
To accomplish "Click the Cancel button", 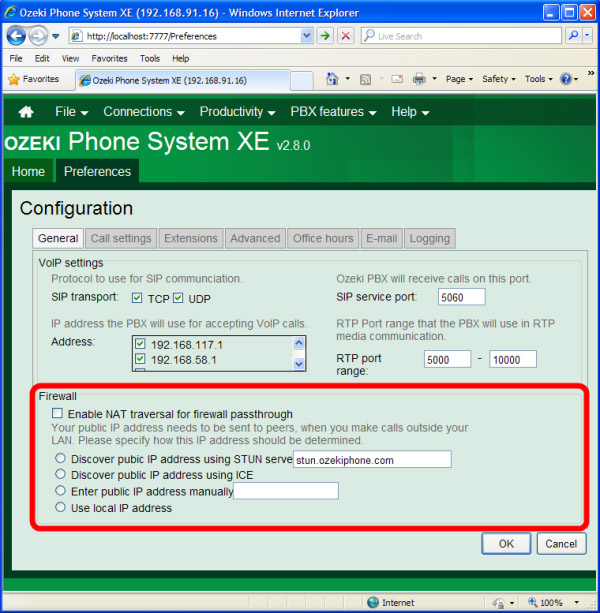I will [x=561, y=543].
